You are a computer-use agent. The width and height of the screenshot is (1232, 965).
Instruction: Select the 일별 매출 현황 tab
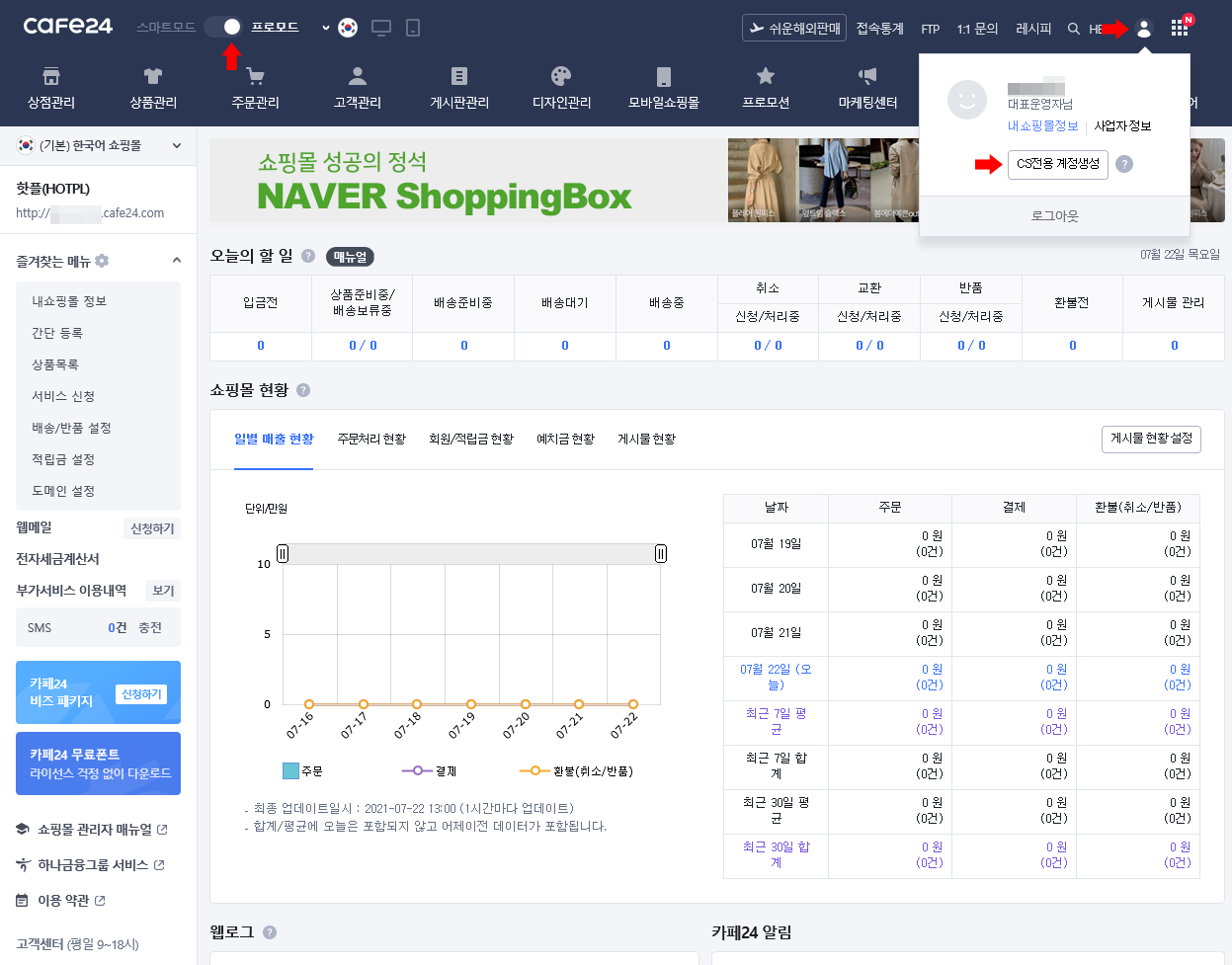point(274,439)
